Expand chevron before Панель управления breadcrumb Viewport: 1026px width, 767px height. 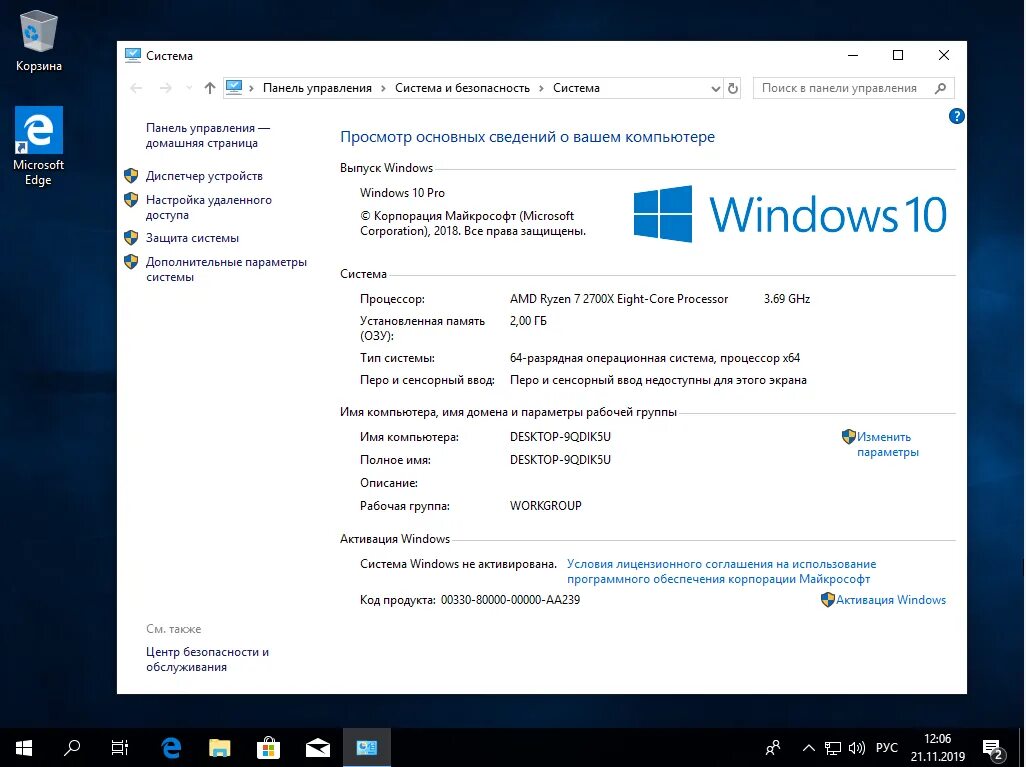coord(251,88)
